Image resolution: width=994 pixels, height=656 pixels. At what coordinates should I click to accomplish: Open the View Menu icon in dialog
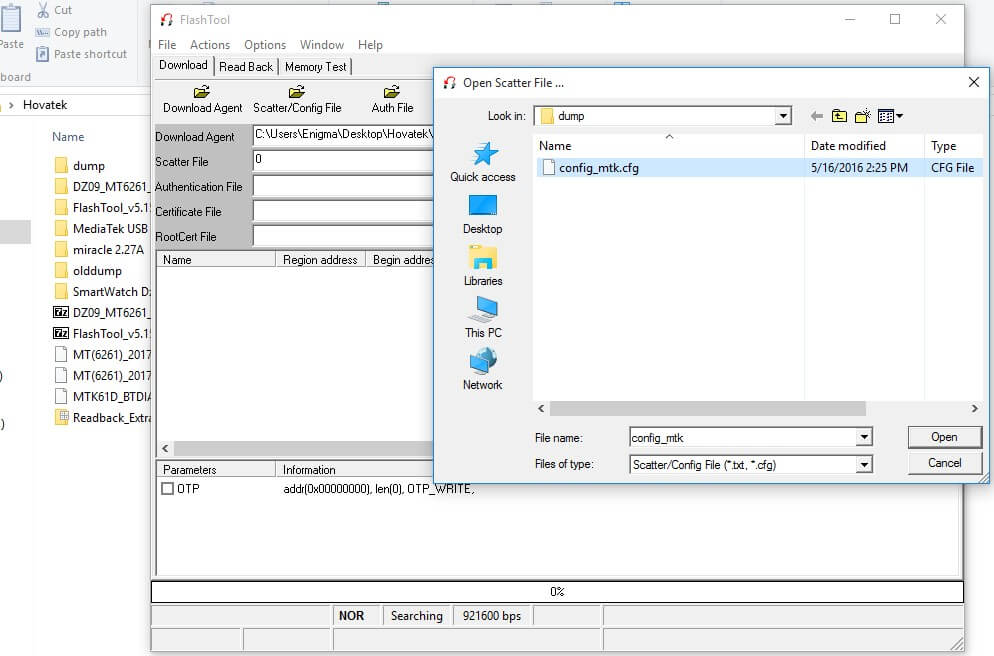890,116
